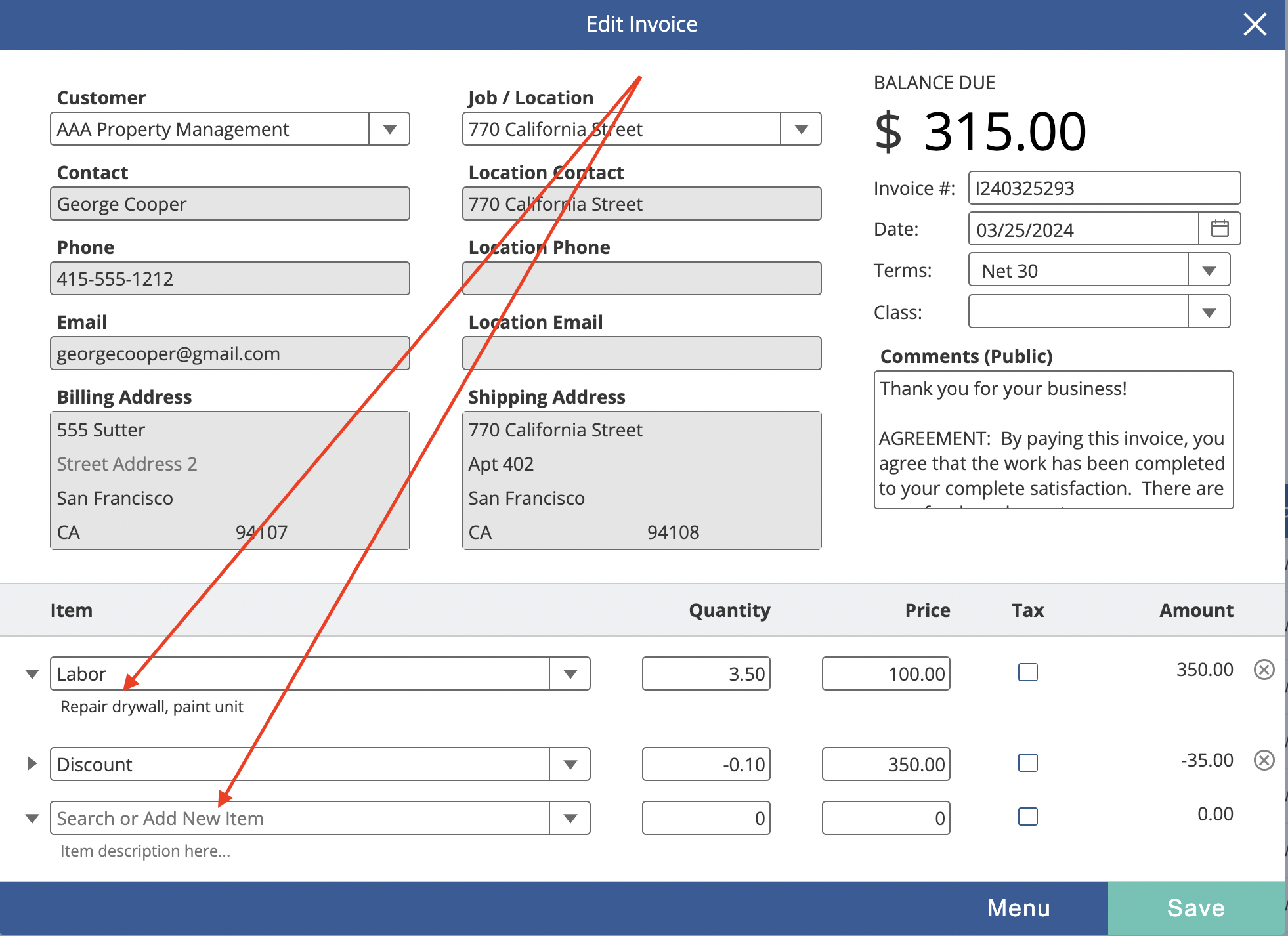Collapse the Labor item description
1288x936 pixels.
32,674
